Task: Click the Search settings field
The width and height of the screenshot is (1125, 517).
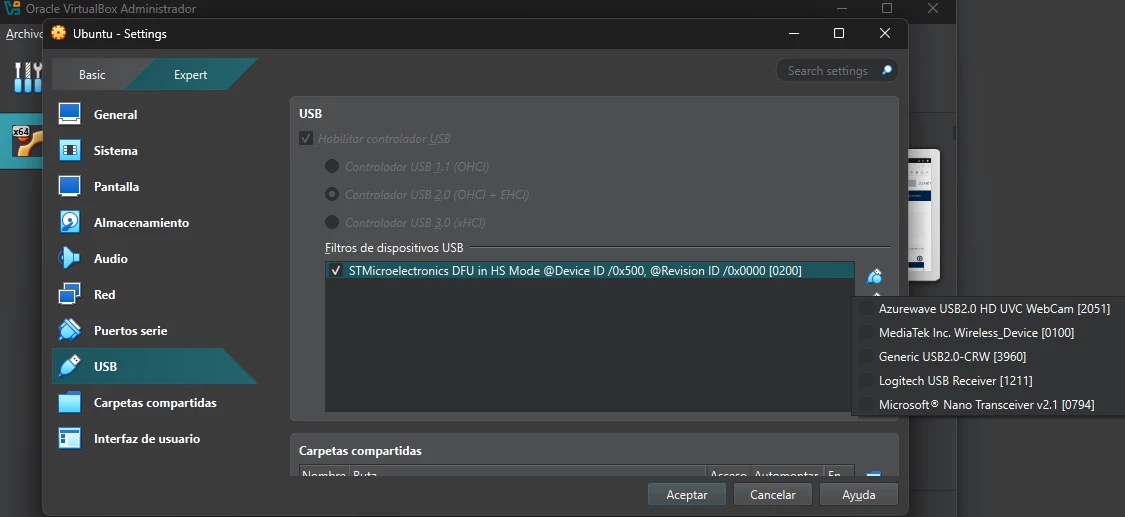Action: (x=837, y=70)
